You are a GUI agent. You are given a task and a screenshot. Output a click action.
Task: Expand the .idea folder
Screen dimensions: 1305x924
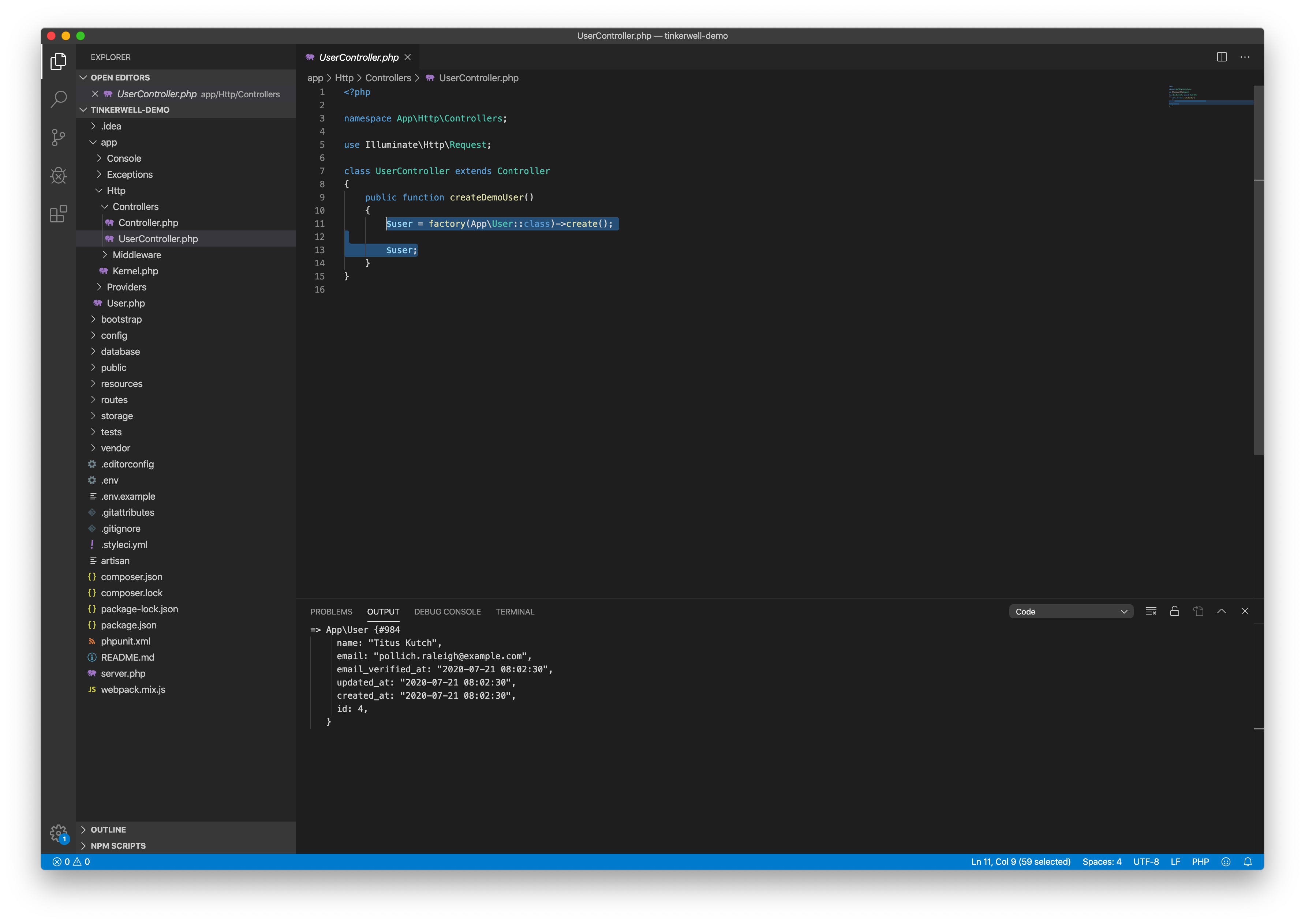tap(186, 126)
